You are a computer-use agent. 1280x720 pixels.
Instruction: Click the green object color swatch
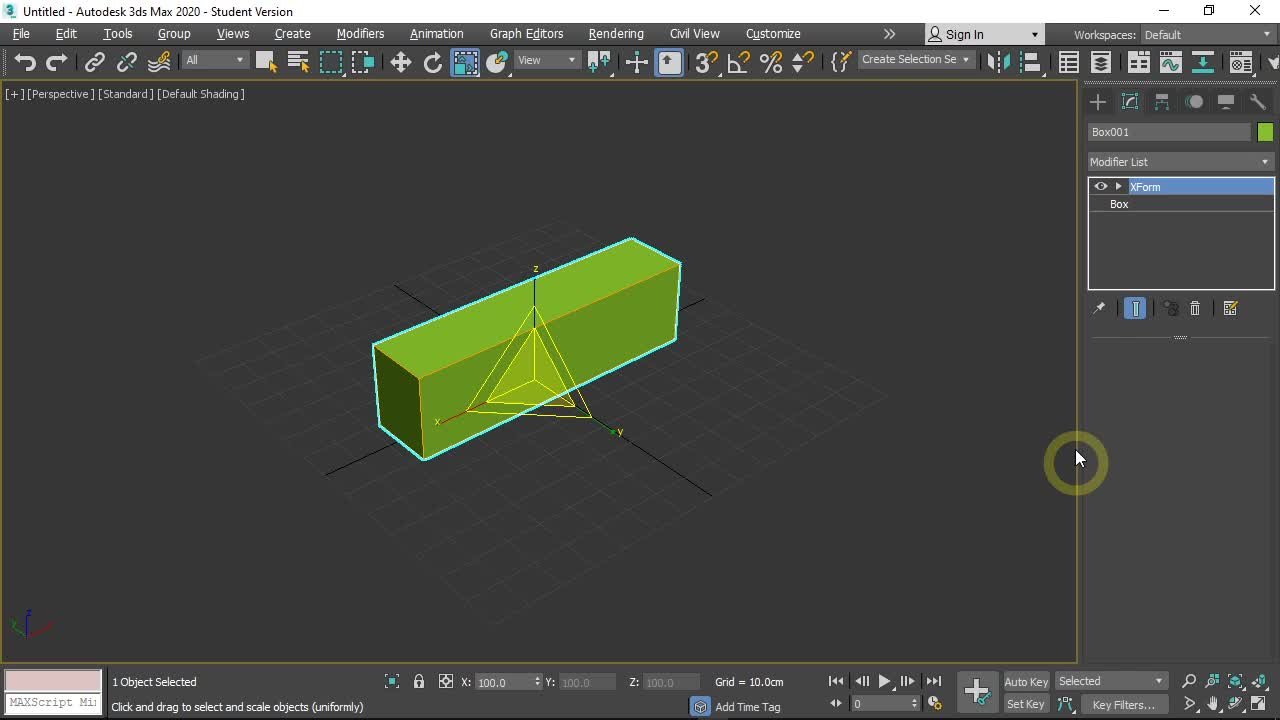[x=1265, y=132]
